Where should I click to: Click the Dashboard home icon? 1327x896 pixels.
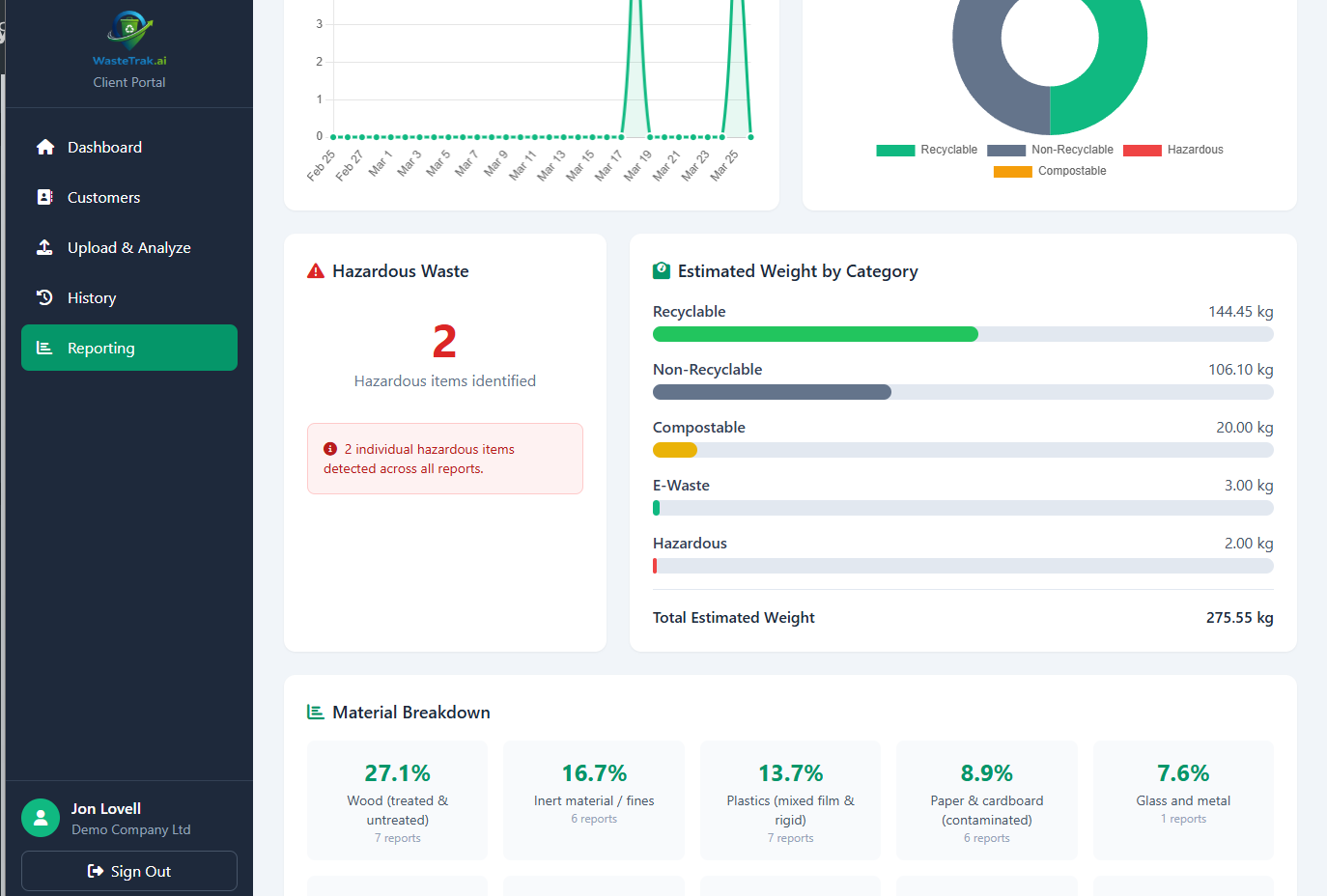tap(45, 147)
